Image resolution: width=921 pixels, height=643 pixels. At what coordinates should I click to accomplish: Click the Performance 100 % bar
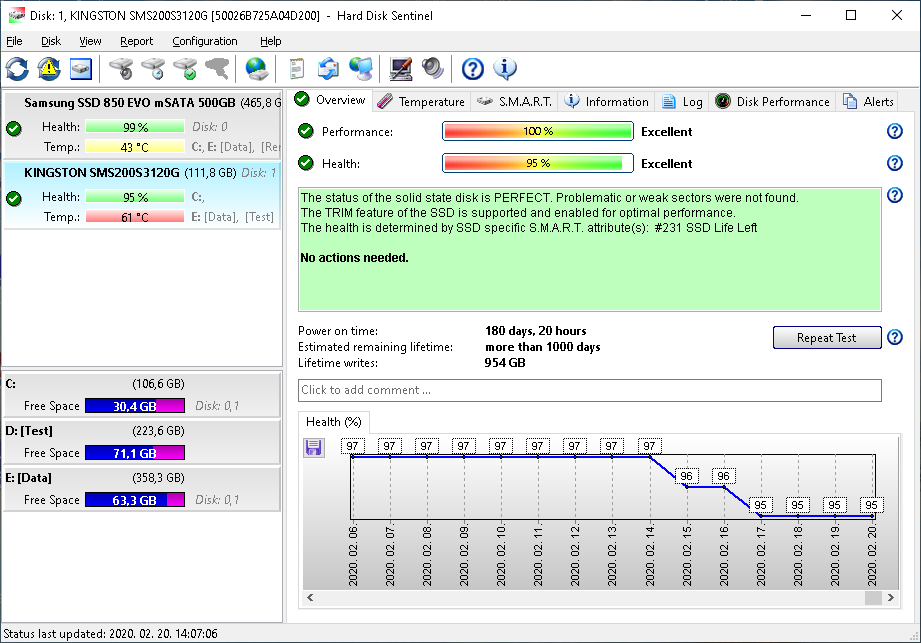(537, 131)
